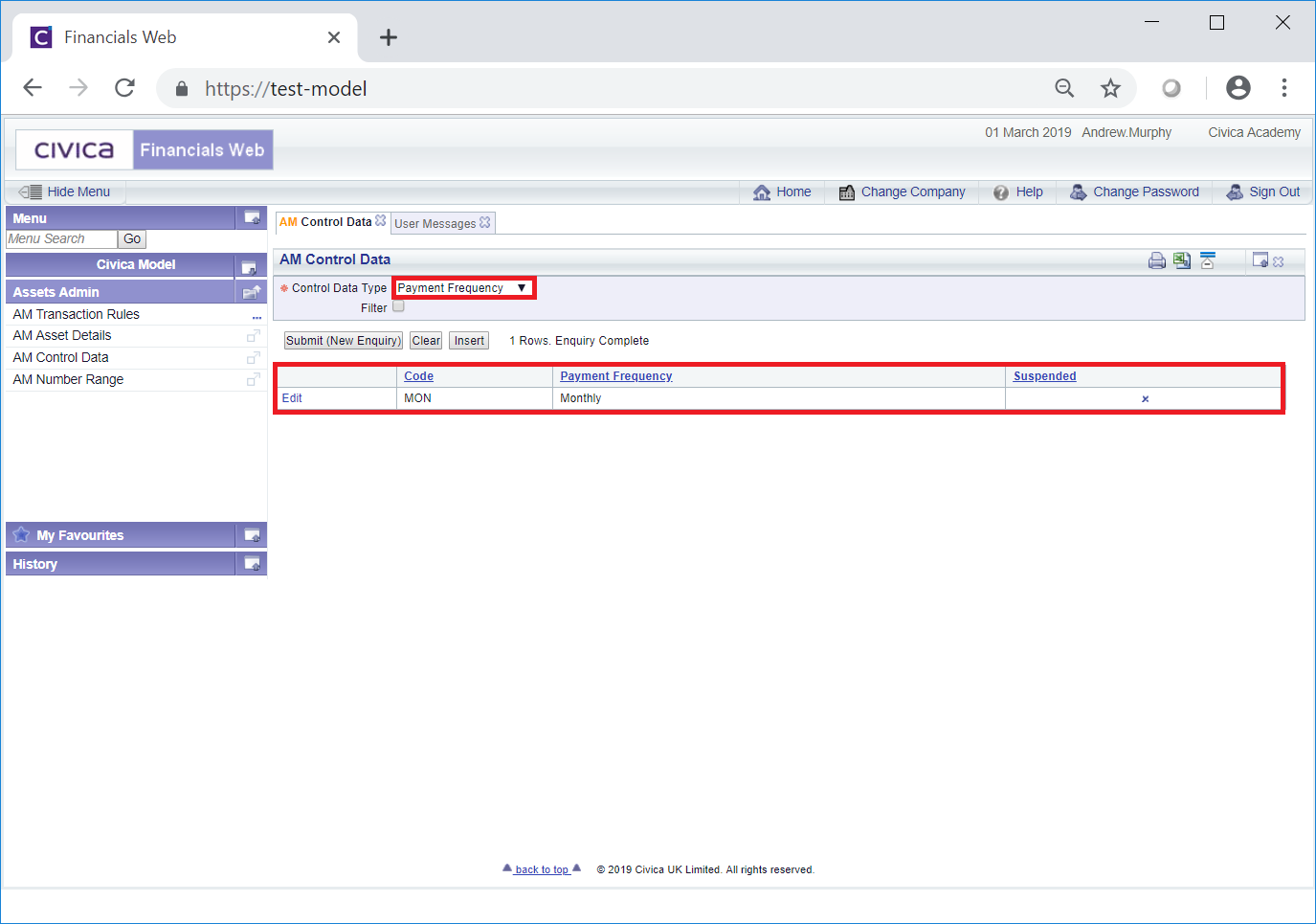Click My Favourites star icon
Screen dimensions: 1316x924
click(21, 534)
